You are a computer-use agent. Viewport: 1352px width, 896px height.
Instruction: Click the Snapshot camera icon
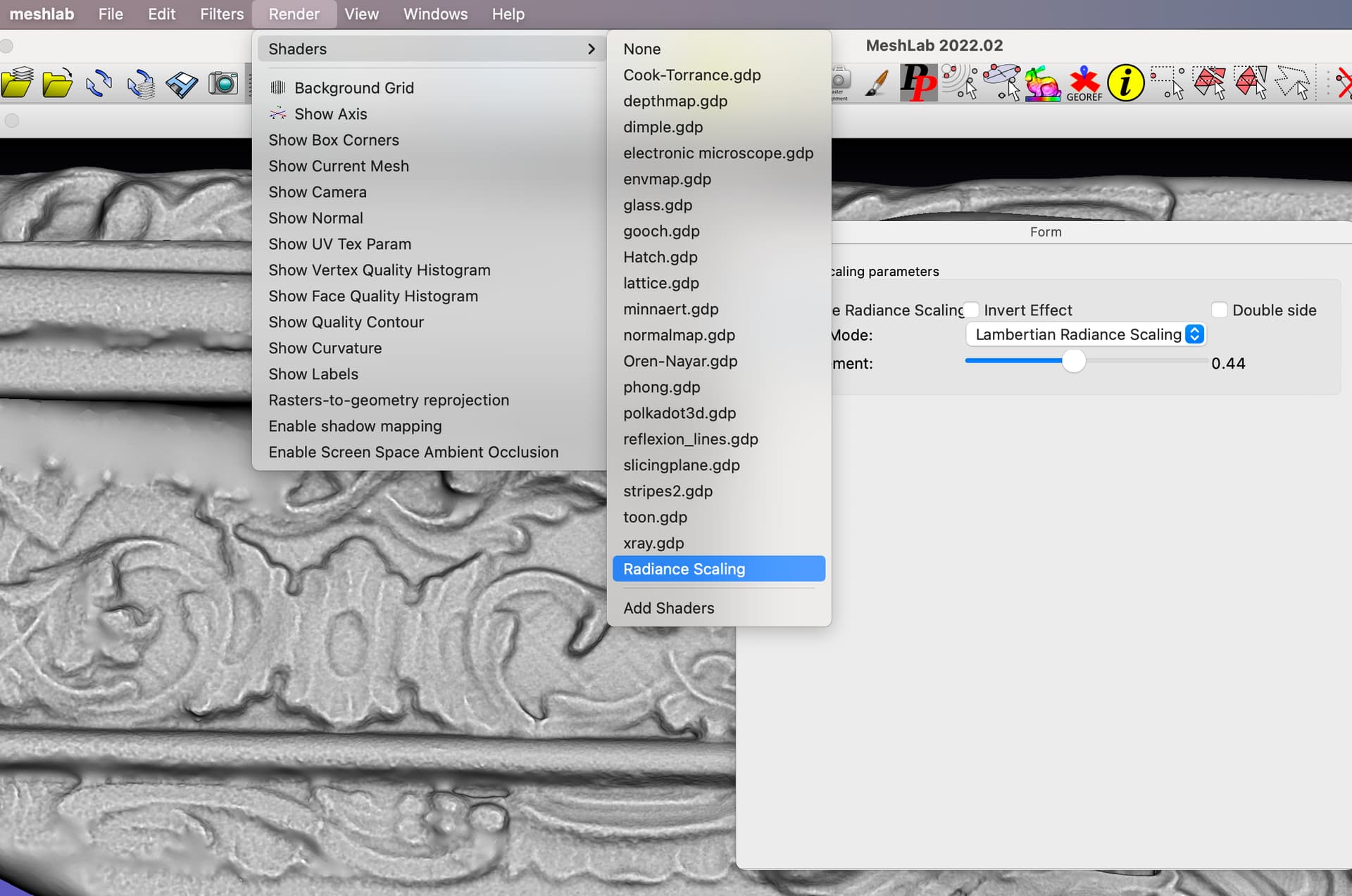click(x=223, y=84)
